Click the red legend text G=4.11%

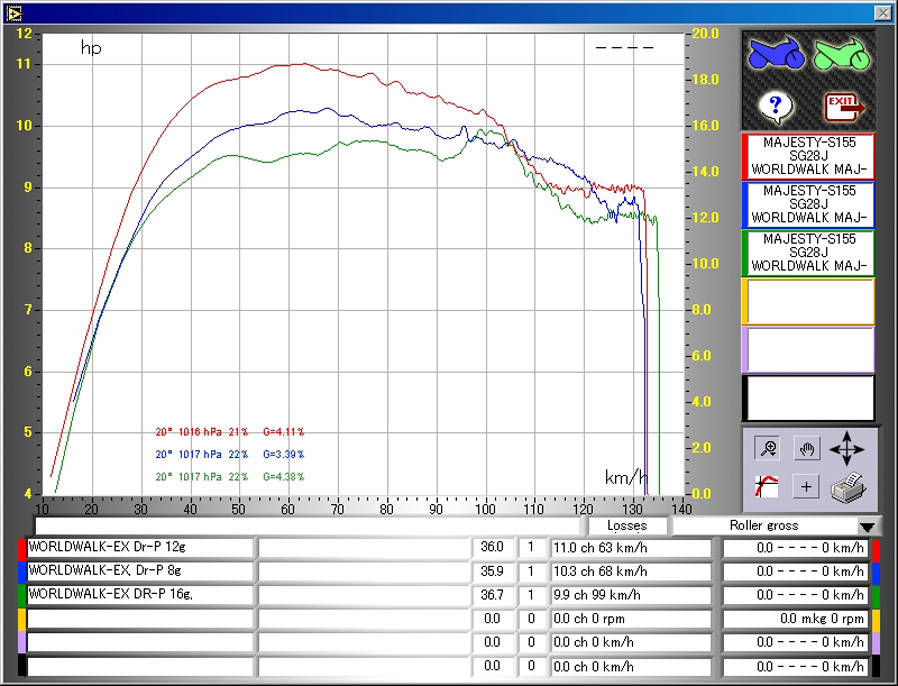[283, 432]
